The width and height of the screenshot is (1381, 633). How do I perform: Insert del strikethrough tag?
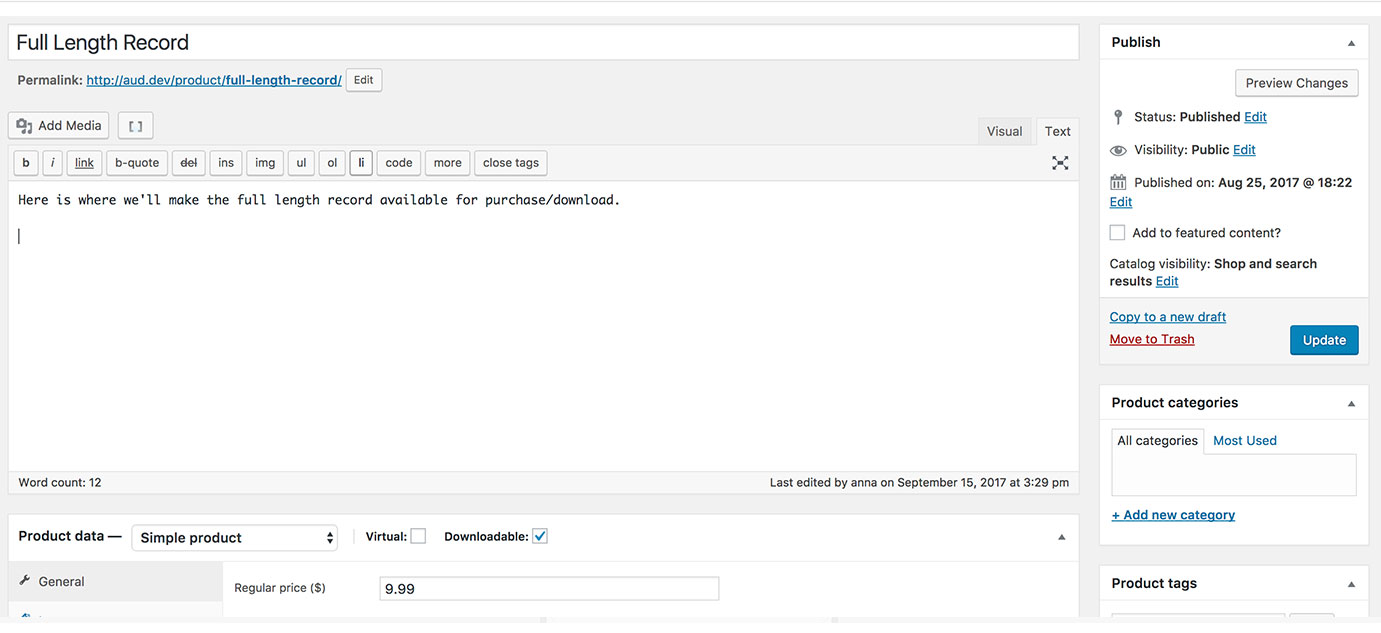point(189,163)
